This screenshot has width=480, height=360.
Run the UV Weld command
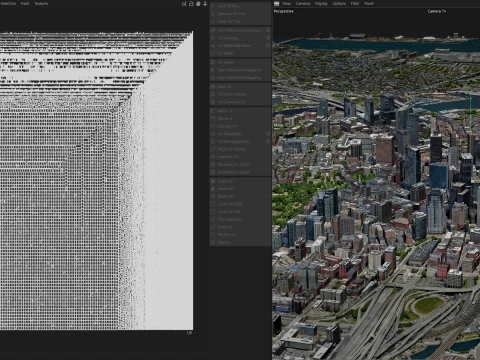coord(240,53)
